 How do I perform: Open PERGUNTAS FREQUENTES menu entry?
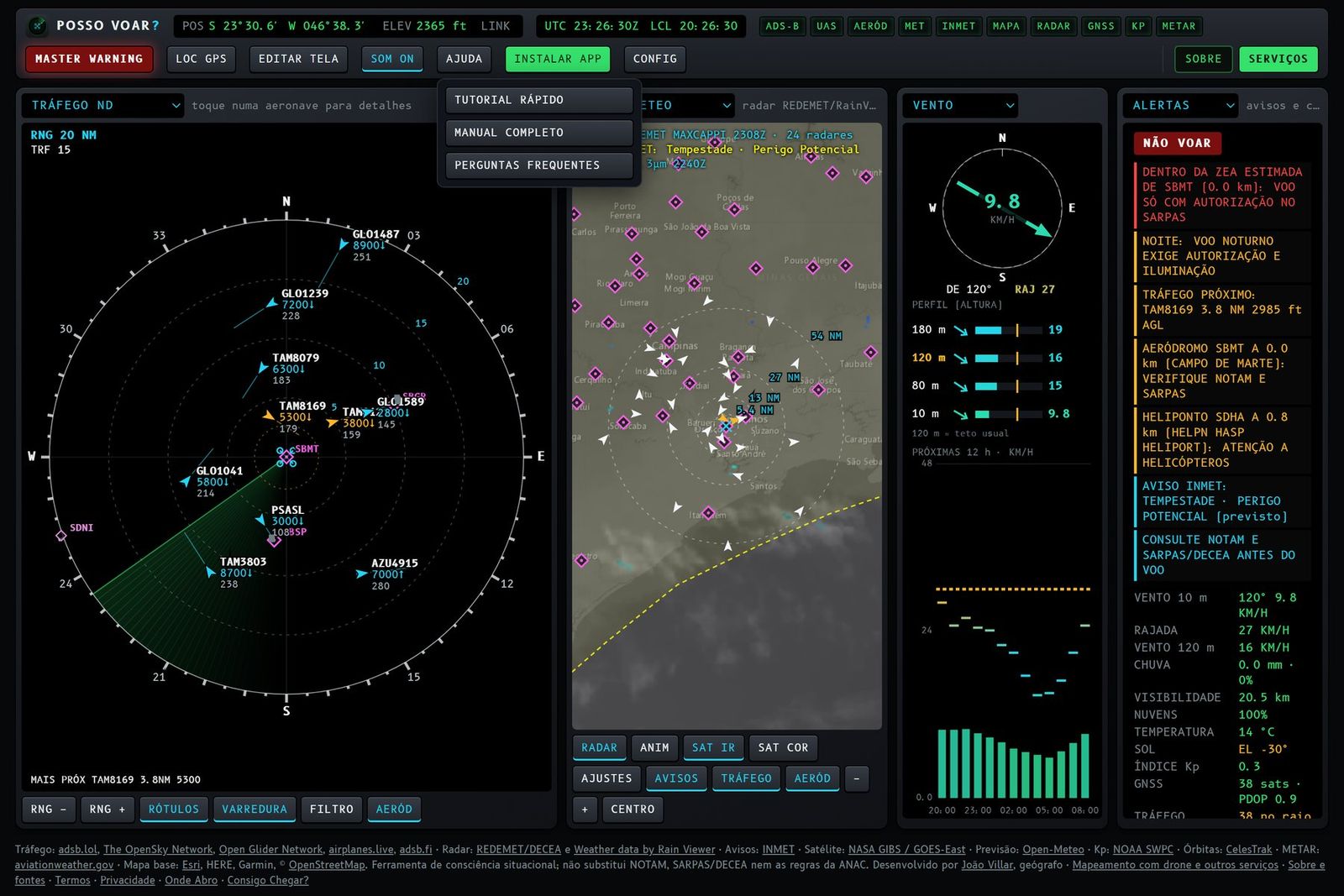coord(539,165)
